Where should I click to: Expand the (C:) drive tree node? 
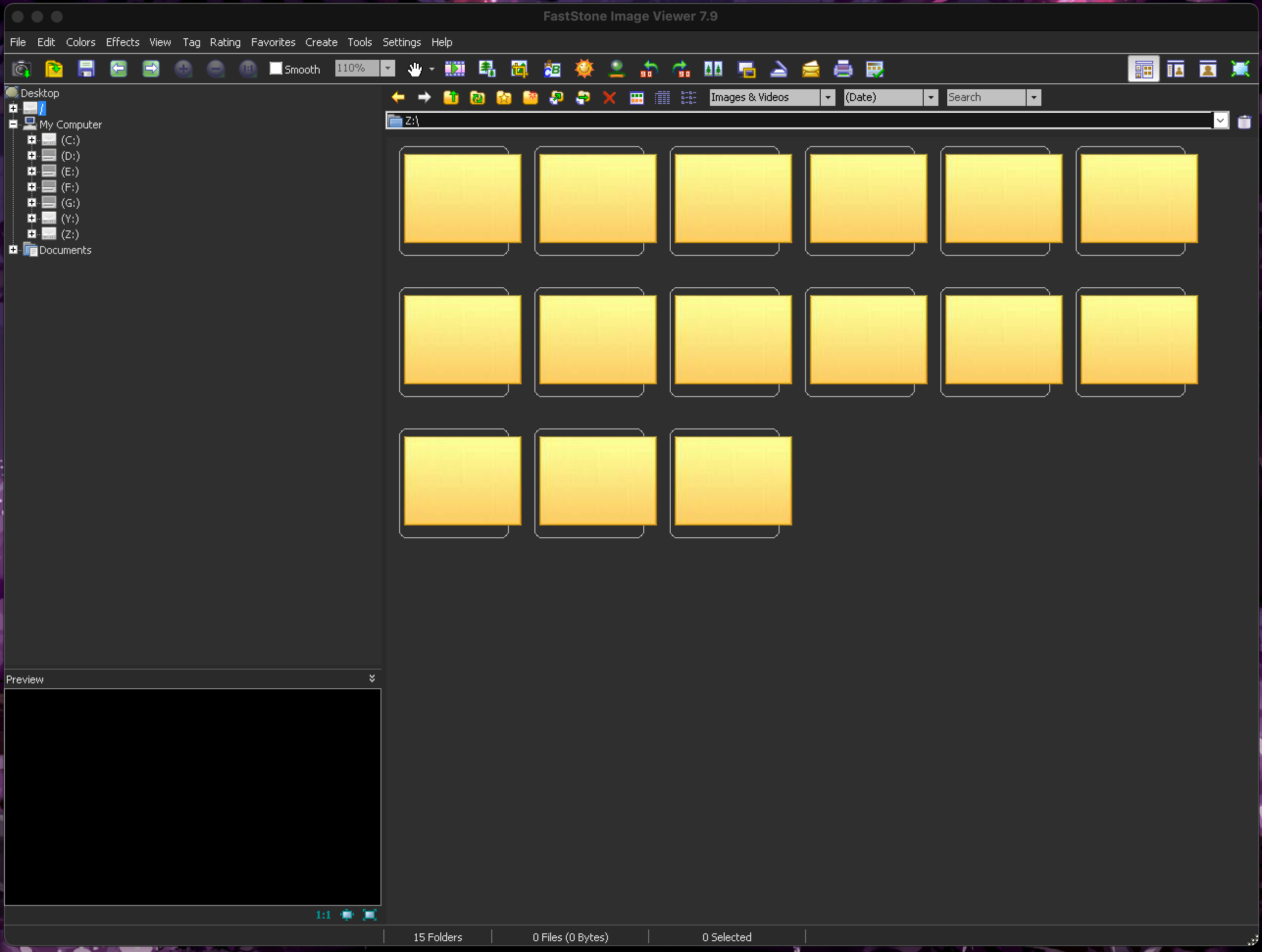[x=32, y=140]
